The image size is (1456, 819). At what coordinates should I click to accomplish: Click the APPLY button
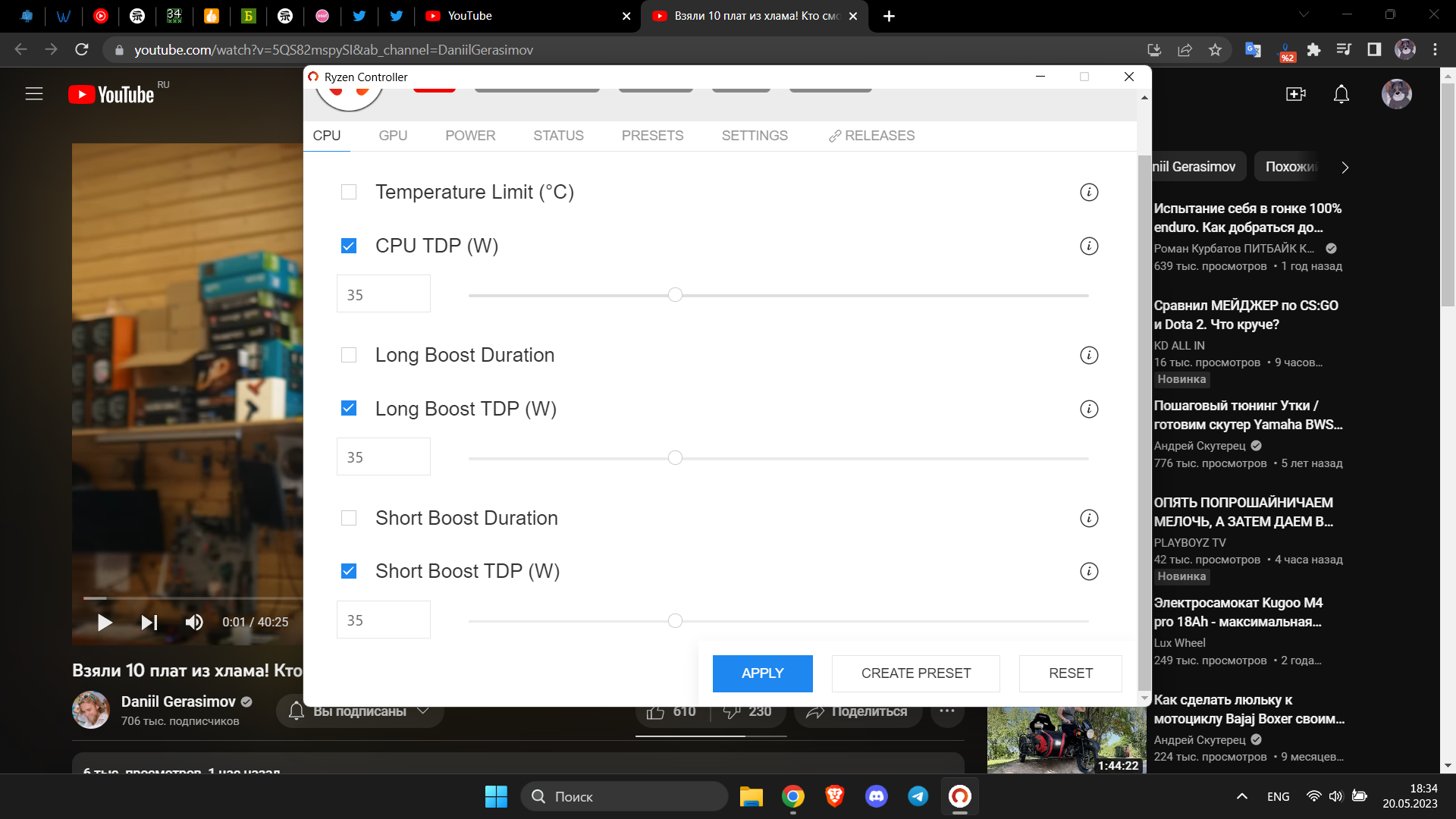(763, 673)
